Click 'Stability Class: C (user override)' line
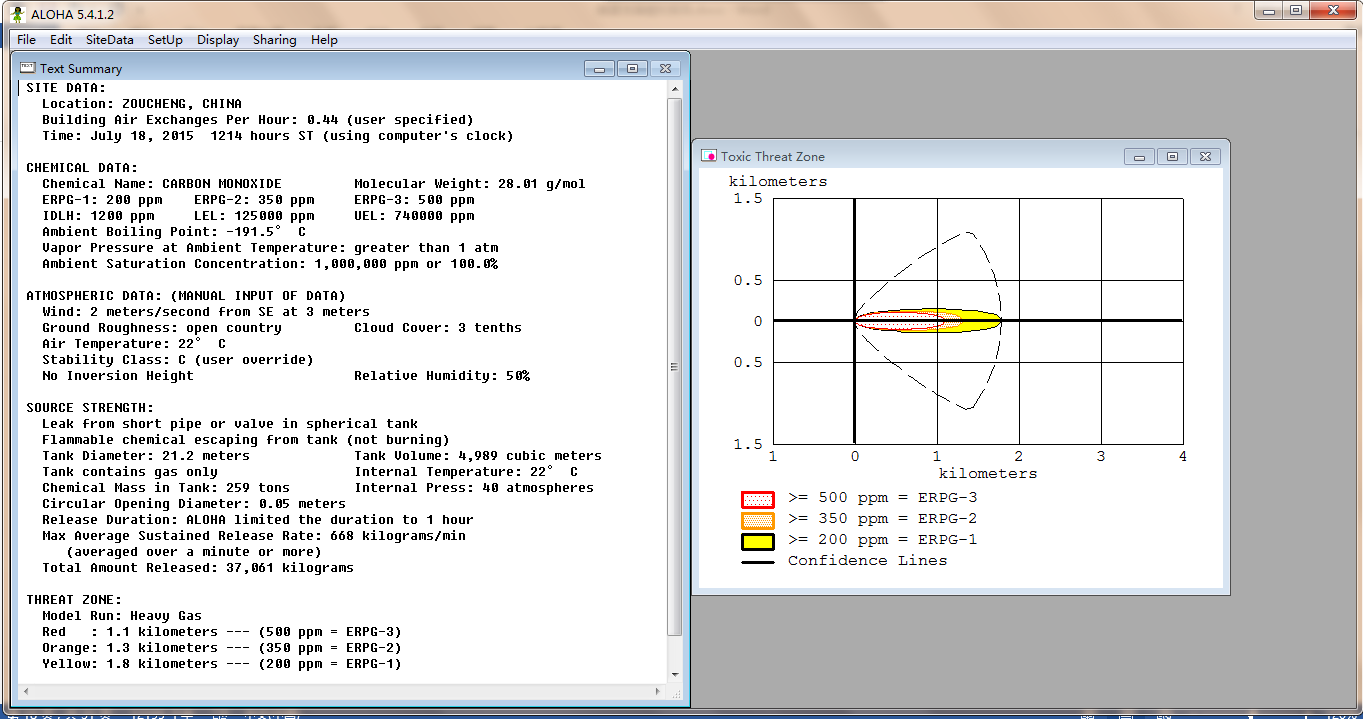This screenshot has height=719, width=1363. click(x=178, y=360)
